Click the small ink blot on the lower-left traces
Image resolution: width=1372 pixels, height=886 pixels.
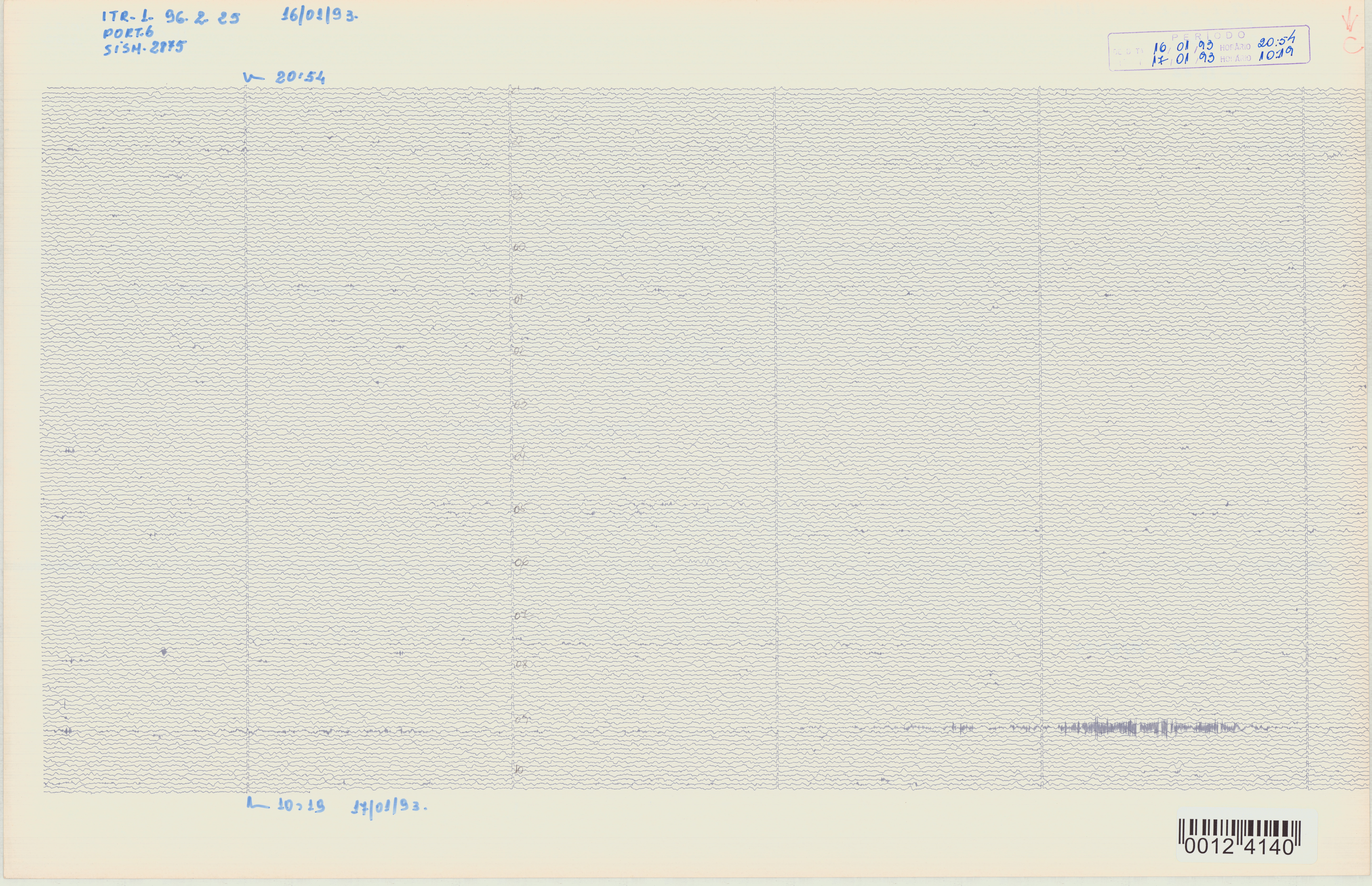pos(164,652)
